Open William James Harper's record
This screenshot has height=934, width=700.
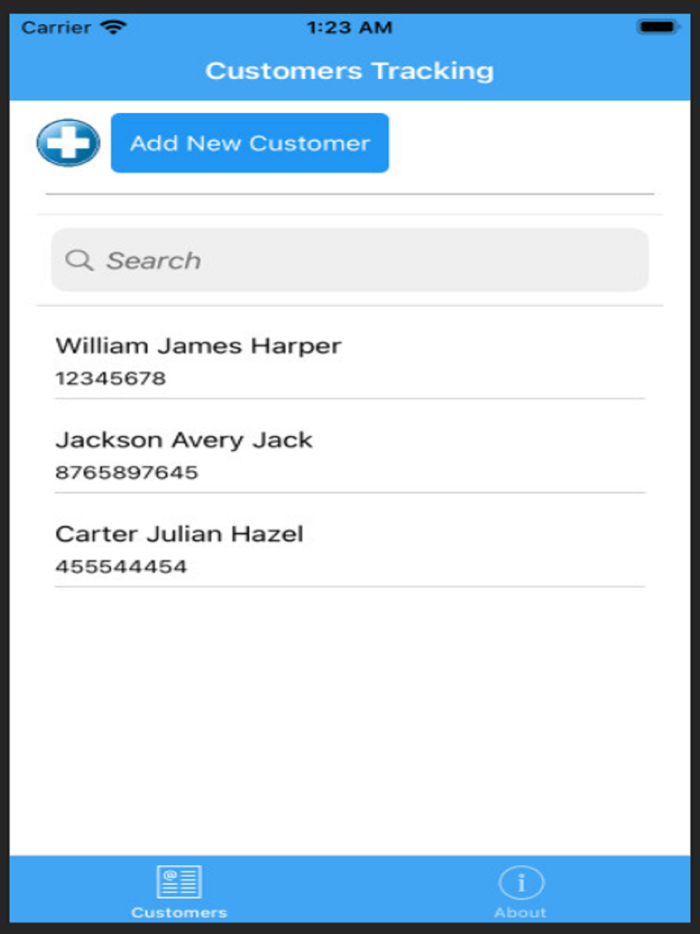point(198,345)
